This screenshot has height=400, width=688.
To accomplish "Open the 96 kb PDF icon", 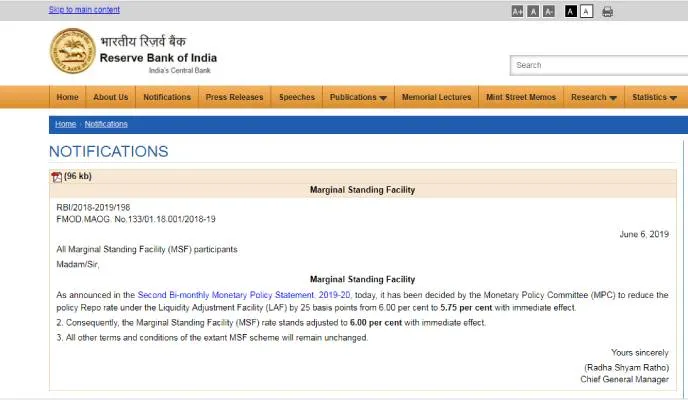I will click(x=56, y=177).
